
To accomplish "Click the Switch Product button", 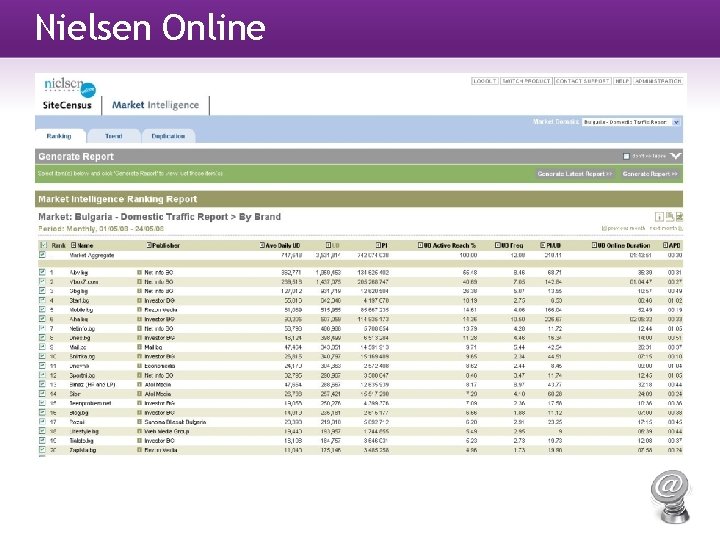I will [526, 81].
